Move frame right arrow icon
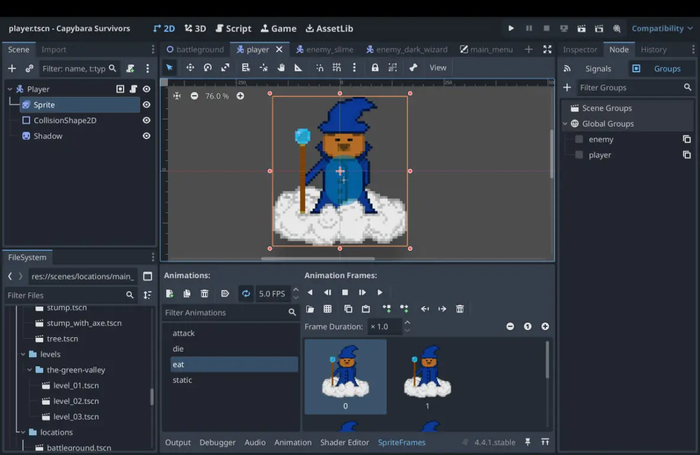The width and height of the screenshot is (700, 455). click(442, 309)
